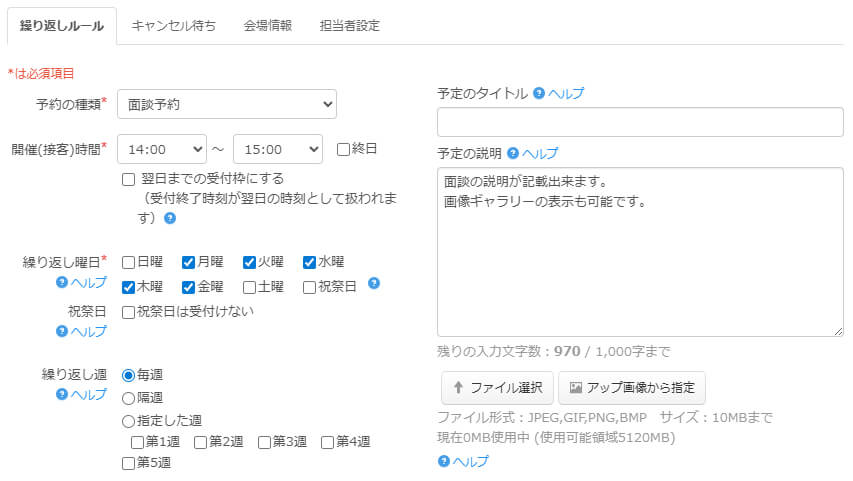The width and height of the screenshot is (853, 481).
Task: Open the 予約の種類 dropdown
Action: [x=227, y=104]
